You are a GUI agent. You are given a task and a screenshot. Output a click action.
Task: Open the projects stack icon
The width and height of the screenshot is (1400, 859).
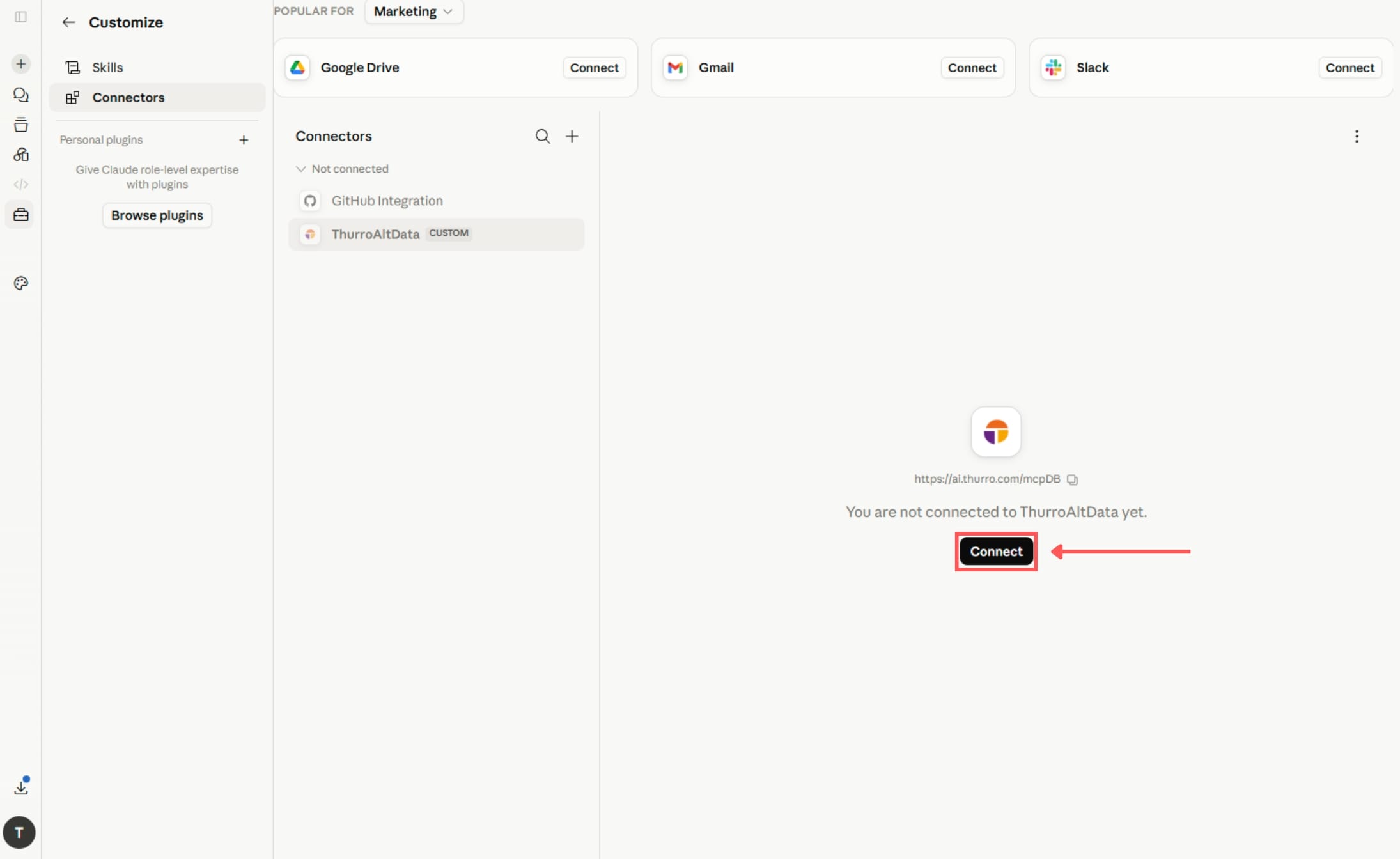point(20,125)
